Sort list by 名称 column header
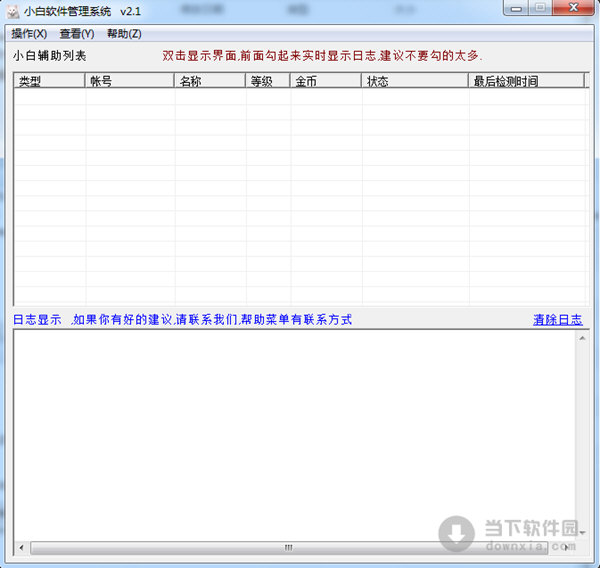Image resolution: width=600 pixels, height=568 pixels. (x=210, y=81)
